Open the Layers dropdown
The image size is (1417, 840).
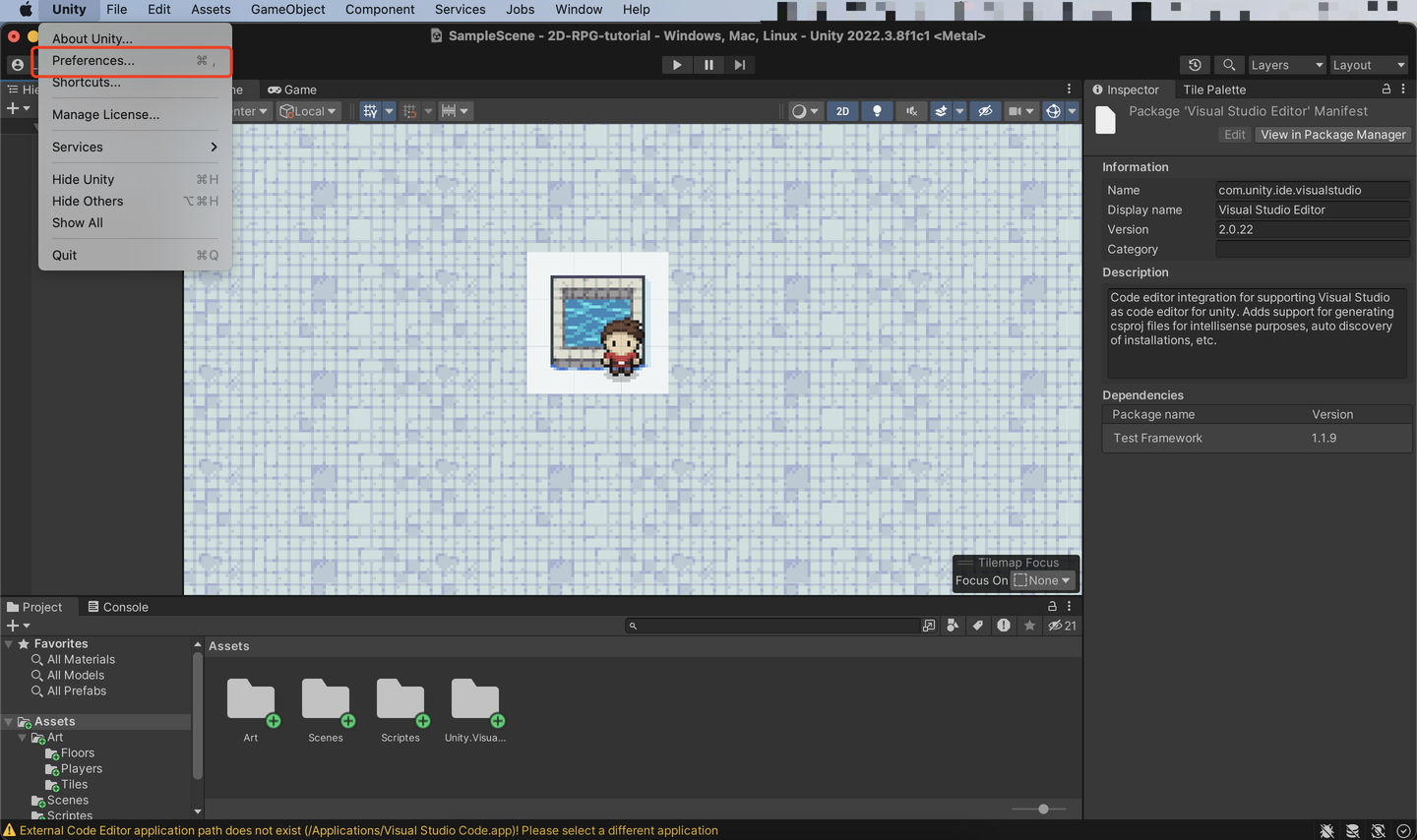pos(1287,64)
